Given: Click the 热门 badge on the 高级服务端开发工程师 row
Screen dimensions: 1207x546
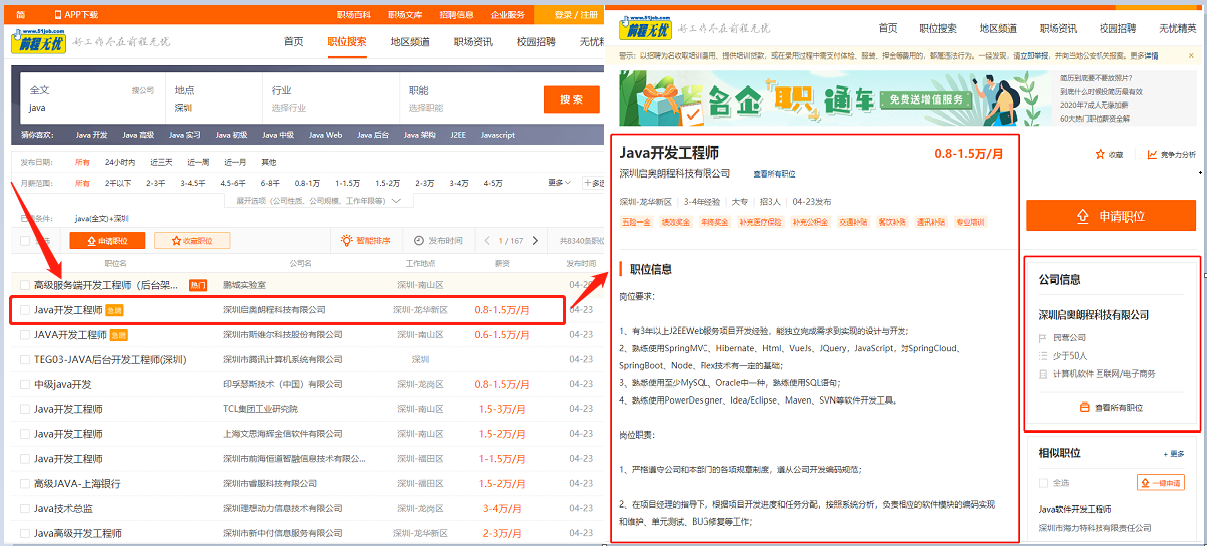Looking at the screenshot, I should (198, 285).
